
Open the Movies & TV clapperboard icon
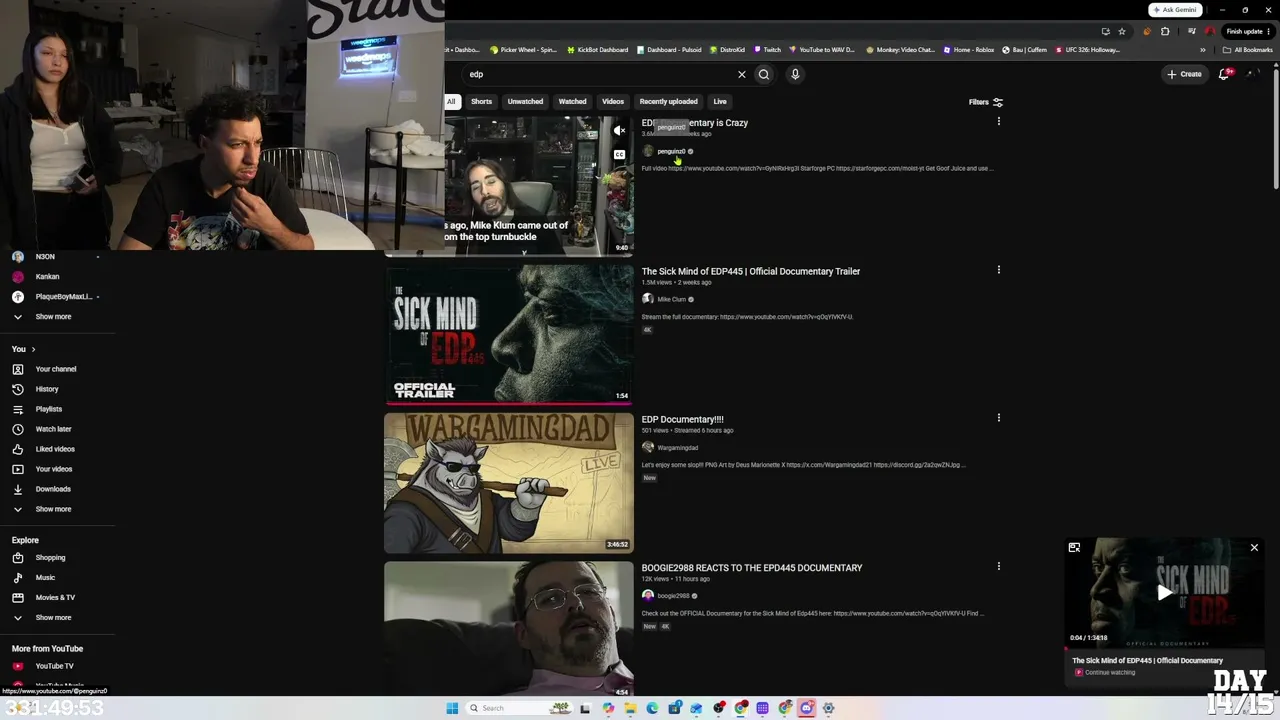(x=17, y=598)
